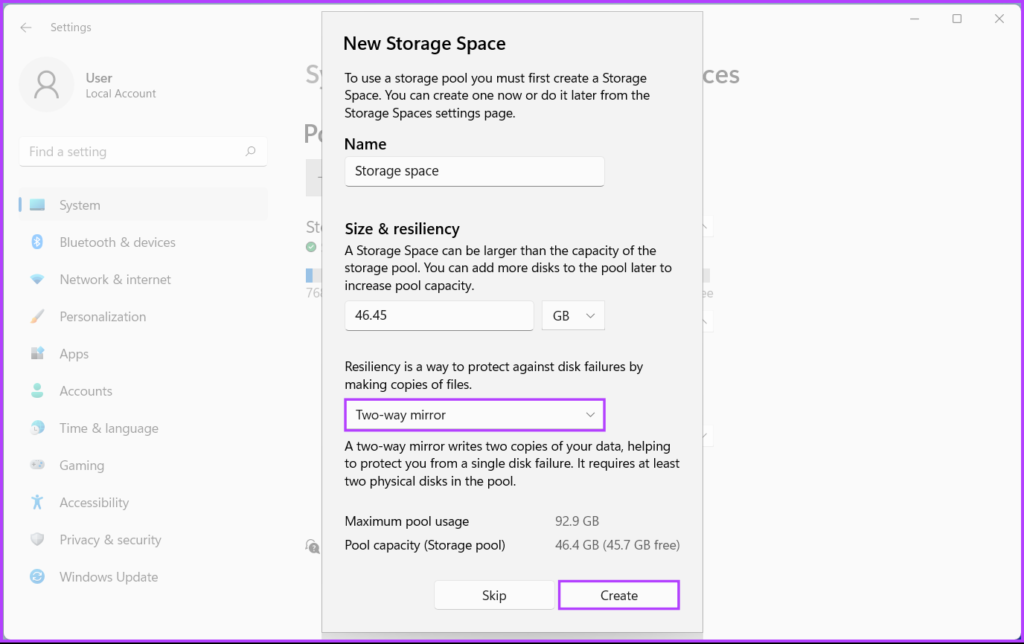Click the Storage space name field
The image size is (1024, 644).
coord(474,171)
